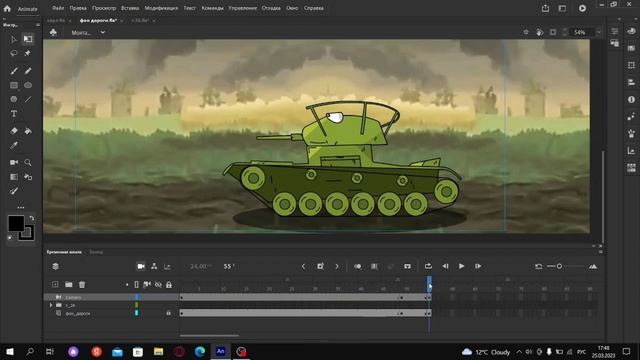Open the Файл menu
The image size is (640, 360).
click(x=58, y=8)
